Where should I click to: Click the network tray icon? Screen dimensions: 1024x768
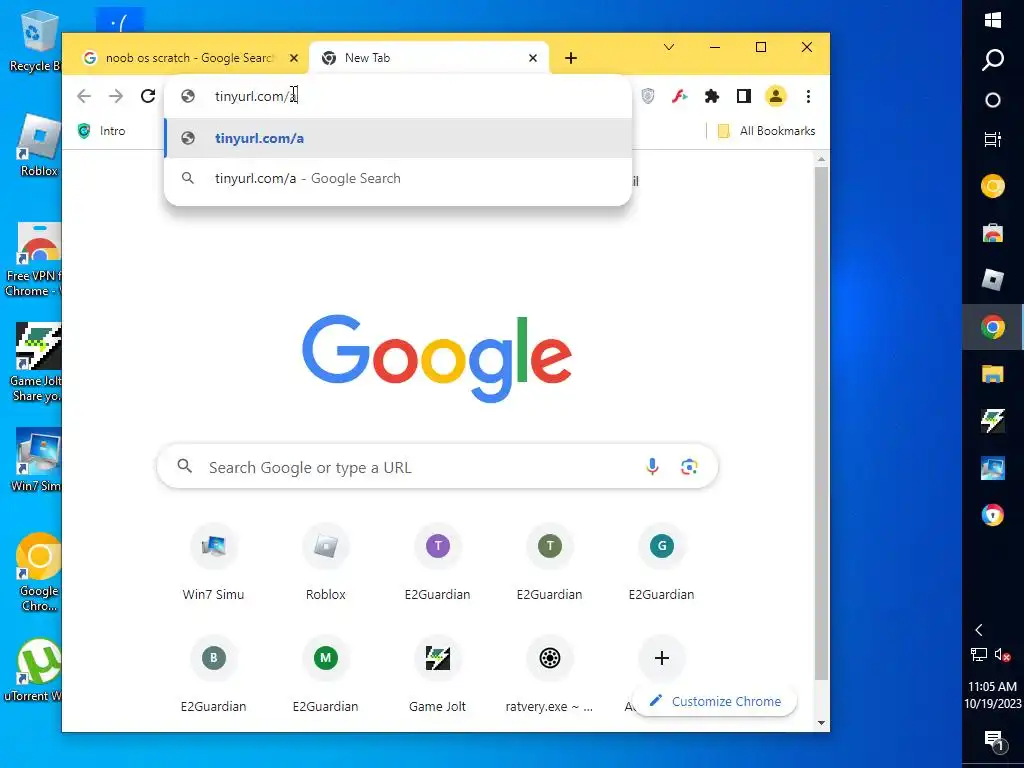(x=978, y=654)
